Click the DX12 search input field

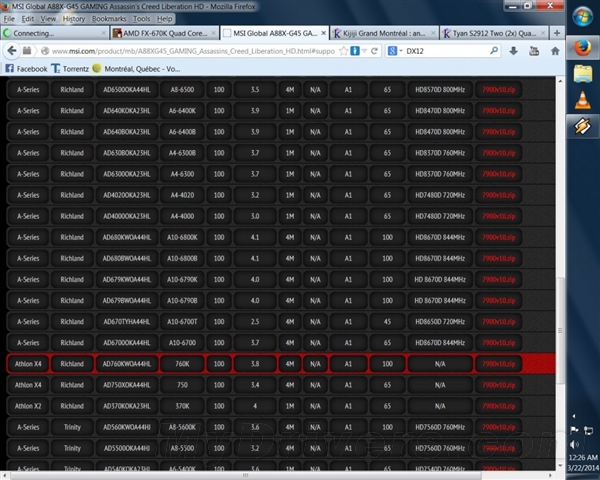click(x=446, y=51)
